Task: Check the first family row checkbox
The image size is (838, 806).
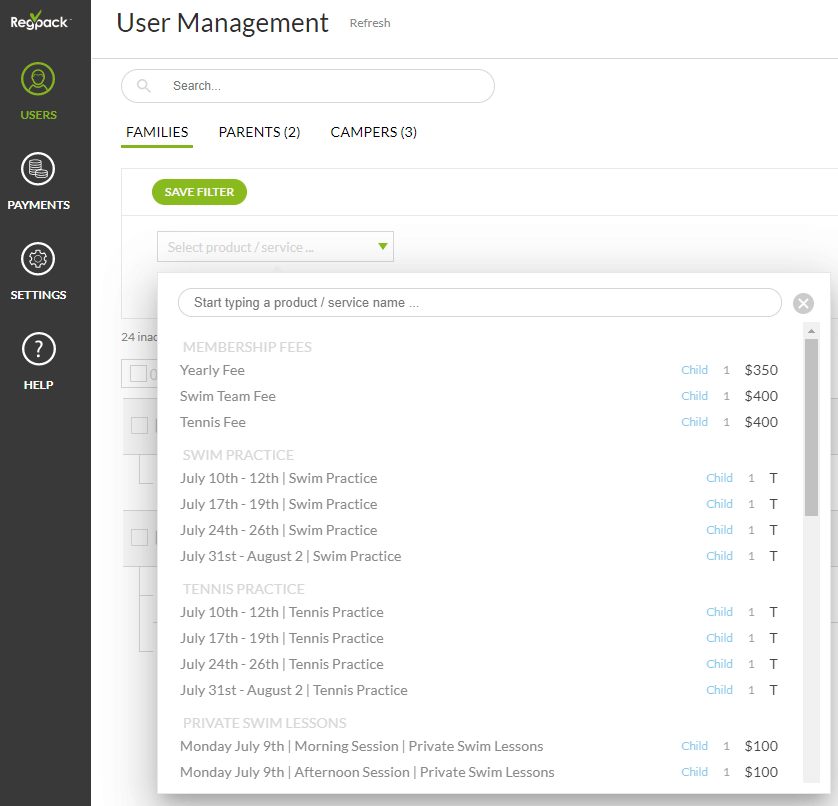Action: pyautogui.click(x=140, y=425)
